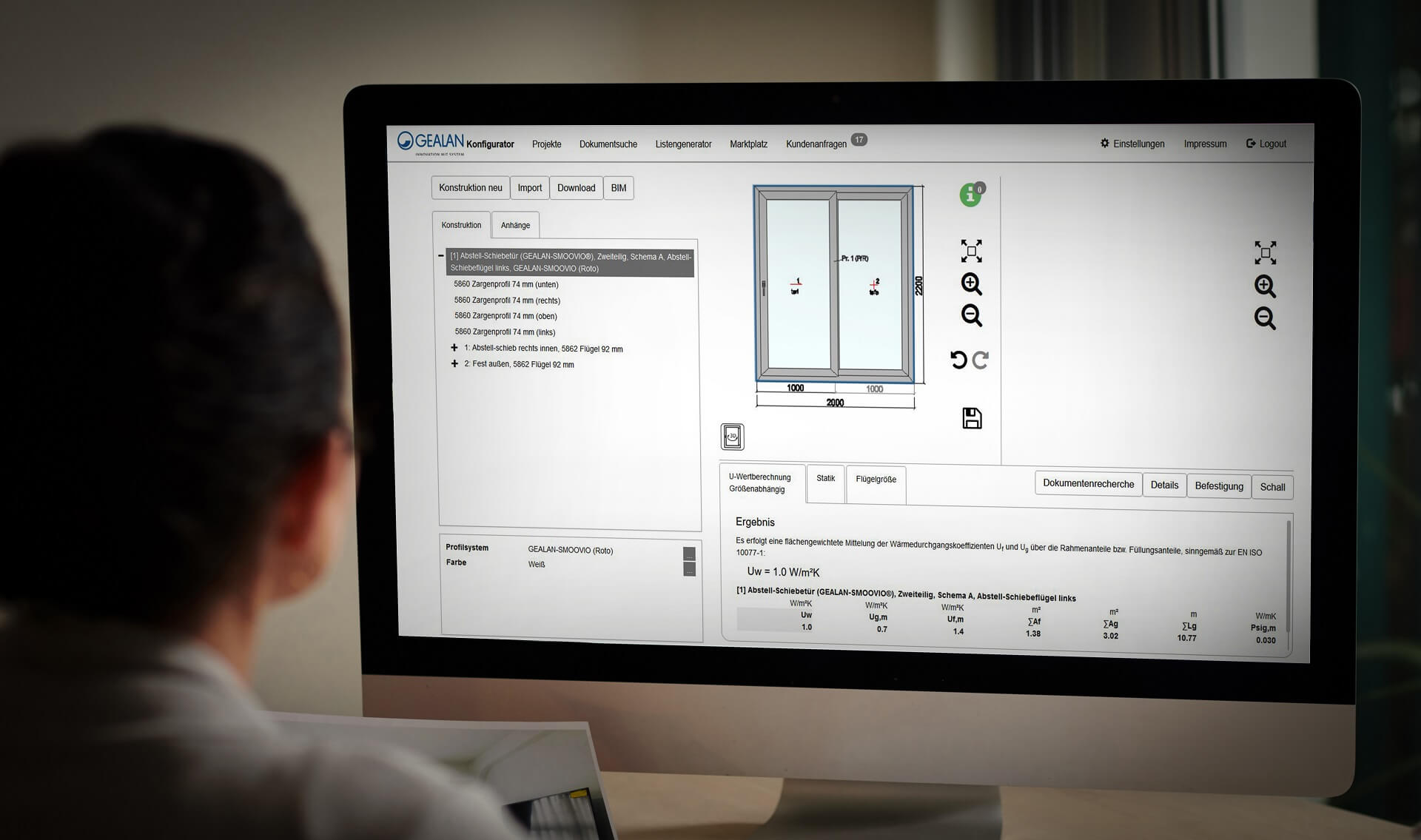The image size is (1421, 840).
Task: Expand item 2 Fest außen tree entry
Action: pyautogui.click(x=449, y=364)
